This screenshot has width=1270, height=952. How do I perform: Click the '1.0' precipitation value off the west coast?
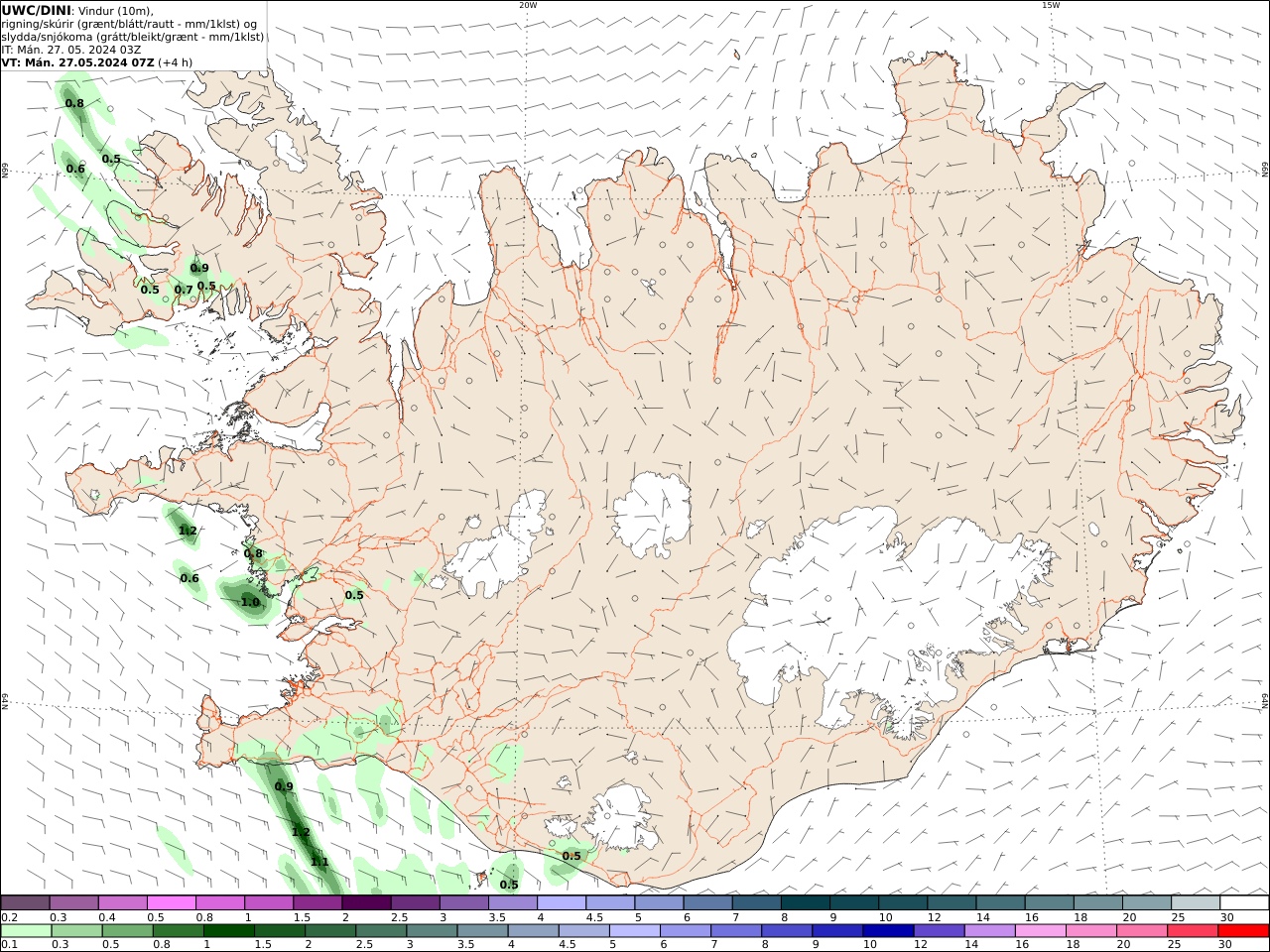pos(250,602)
